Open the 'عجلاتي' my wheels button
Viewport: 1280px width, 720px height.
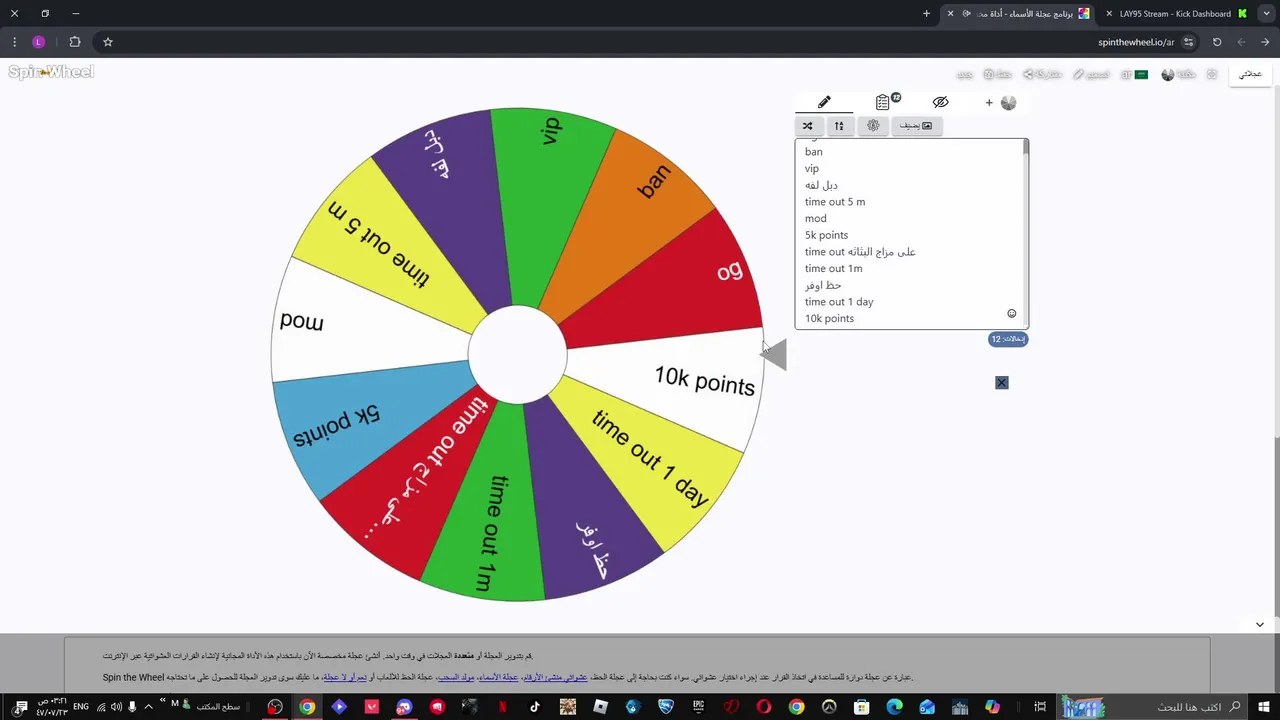[1250, 74]
